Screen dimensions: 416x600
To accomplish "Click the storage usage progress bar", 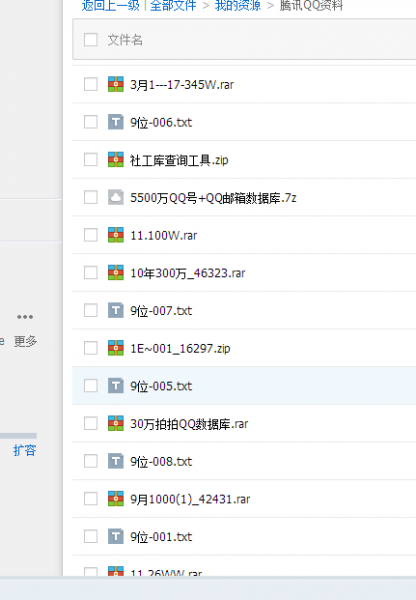I will click(x=18, y=435).
